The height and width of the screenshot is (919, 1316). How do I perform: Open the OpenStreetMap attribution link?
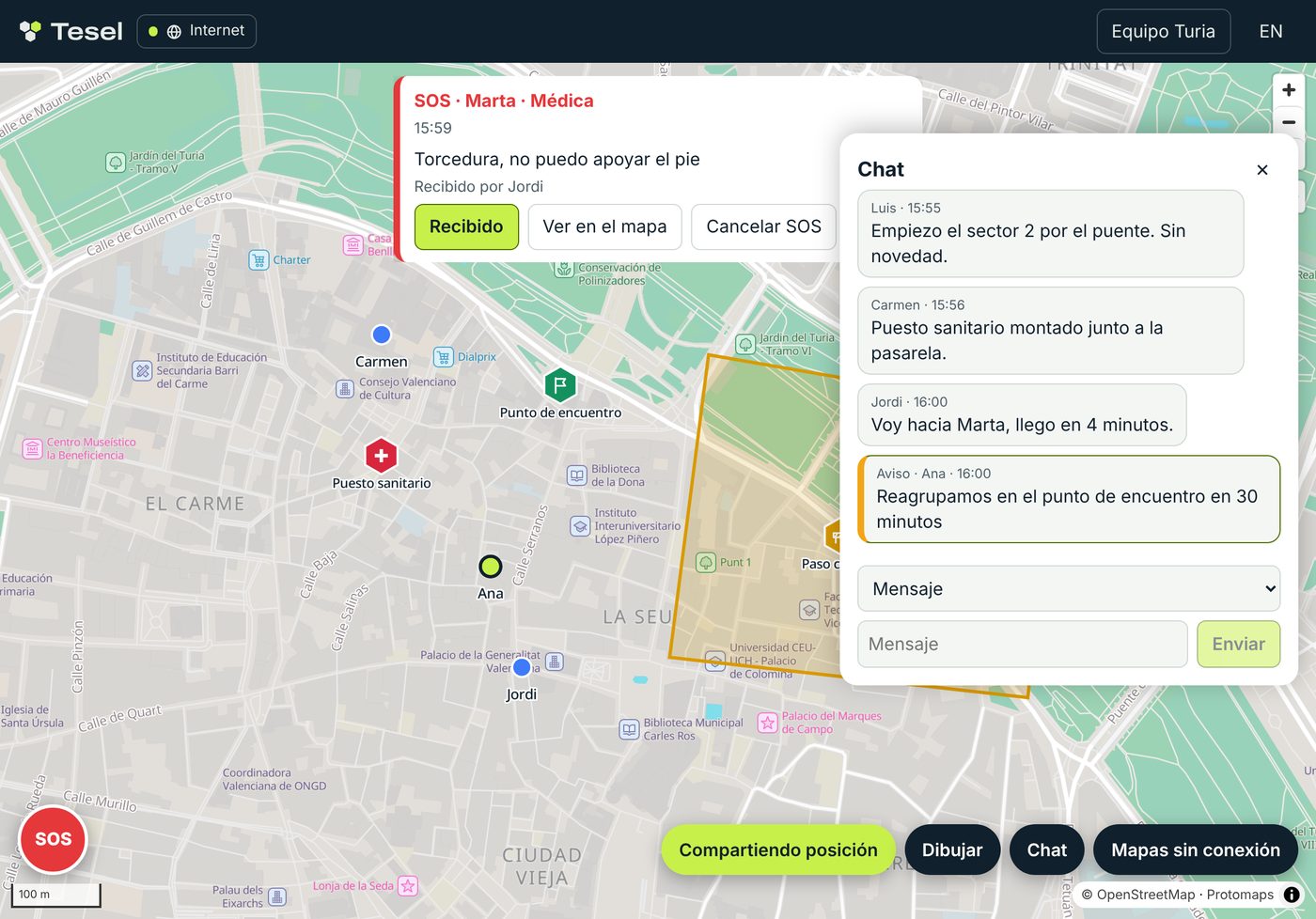[x=1146, y=895]
